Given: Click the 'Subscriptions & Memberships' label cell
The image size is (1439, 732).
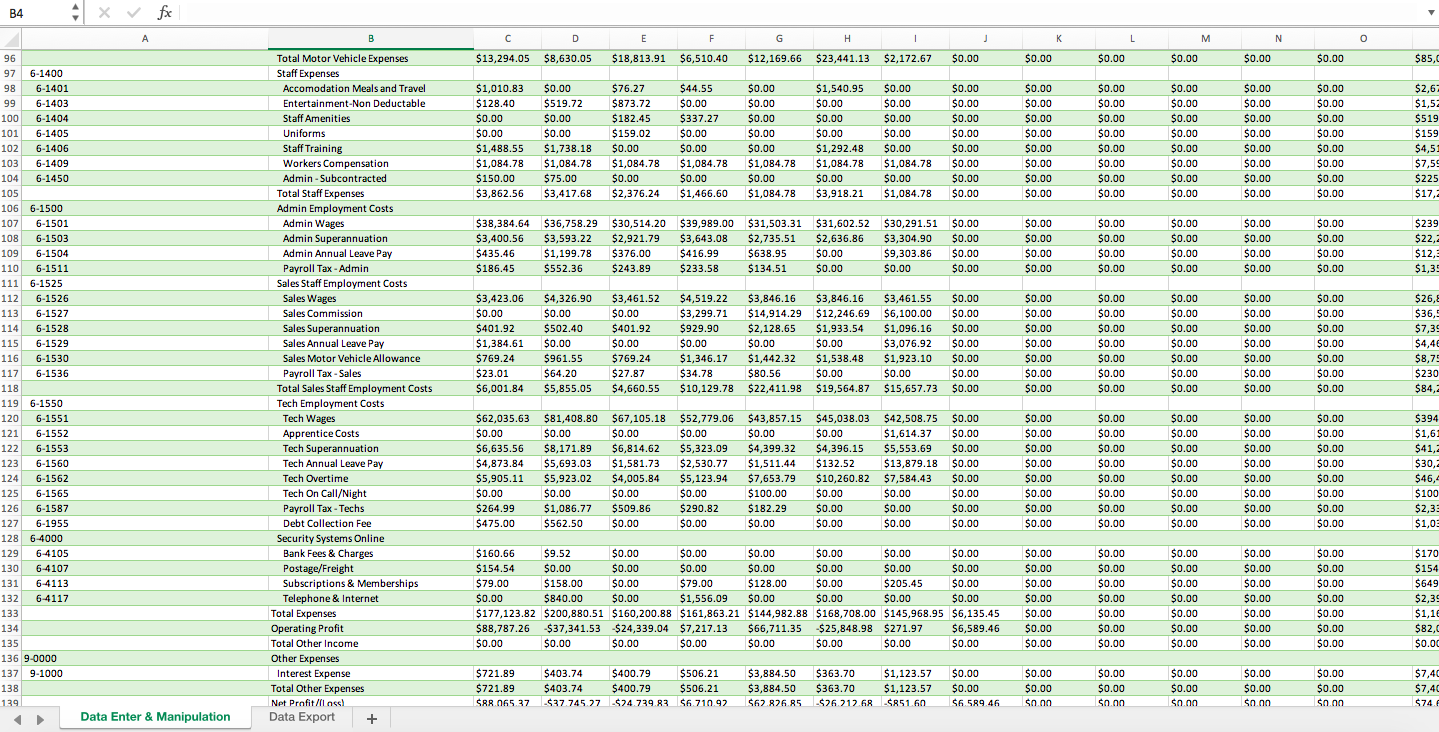Looking at the screenshot, I should 371,584.
